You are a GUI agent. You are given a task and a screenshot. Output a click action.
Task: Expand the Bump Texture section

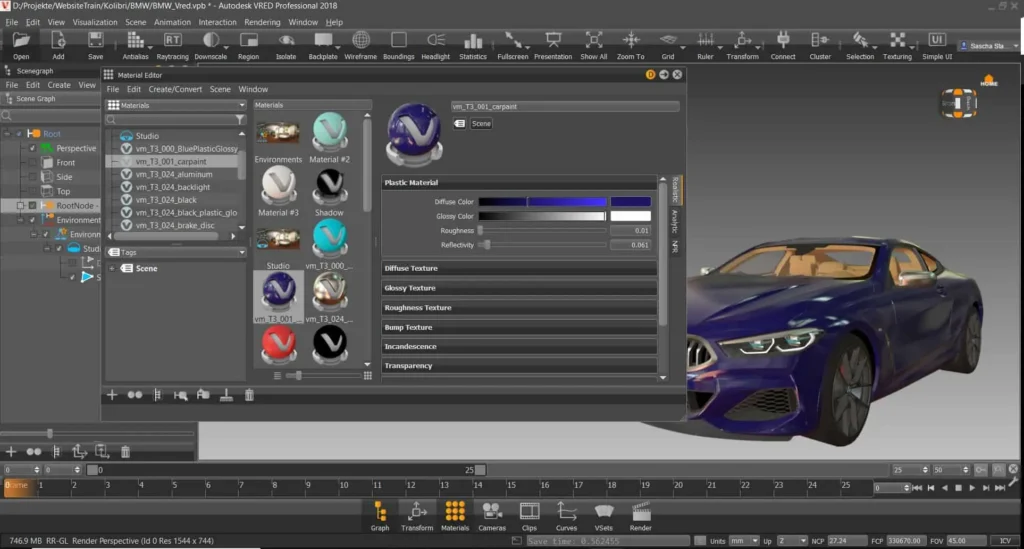click(x=519, y=327)
